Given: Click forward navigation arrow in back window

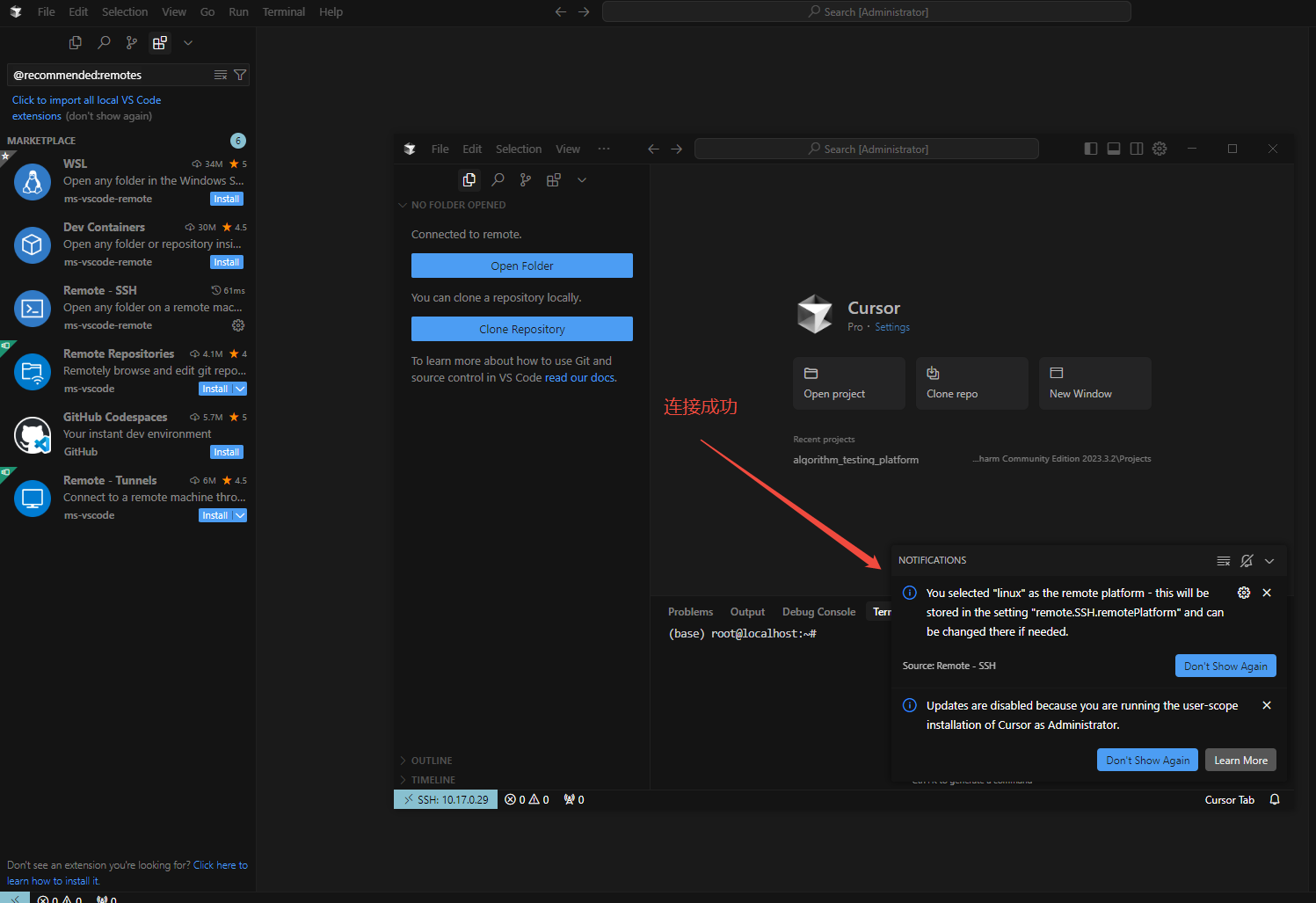Looking at the screenshot, I should tap(584, 11).
